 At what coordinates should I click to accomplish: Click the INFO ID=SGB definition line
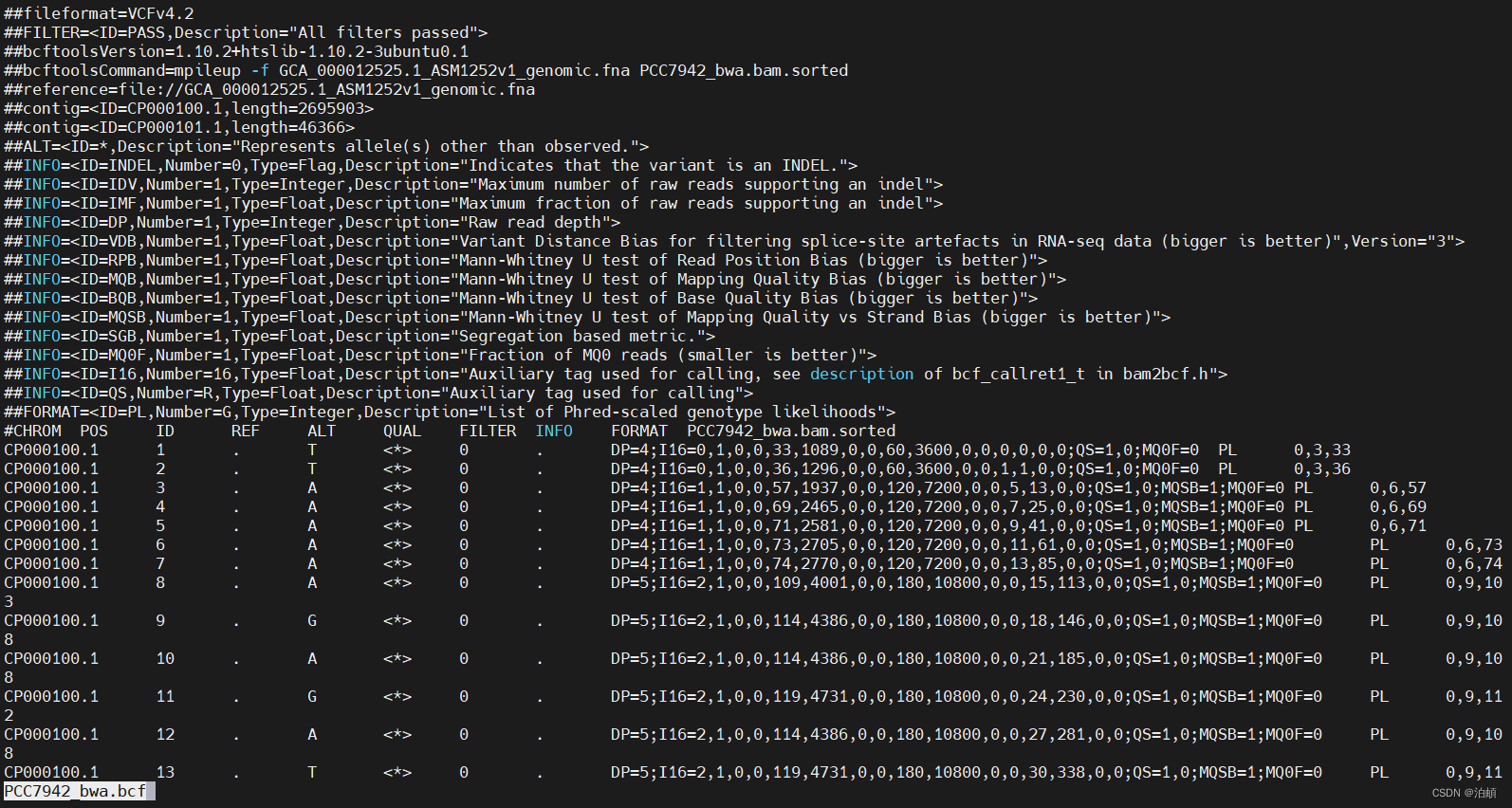(x=360, y=336)
